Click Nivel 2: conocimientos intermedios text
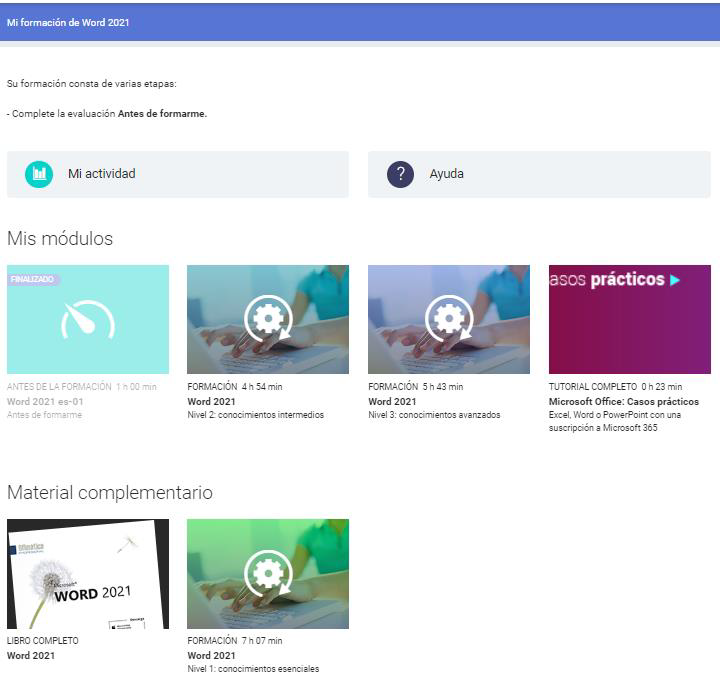Image resolution: width=720 pixels, height=688 pixels. click(x=255, y=415)
